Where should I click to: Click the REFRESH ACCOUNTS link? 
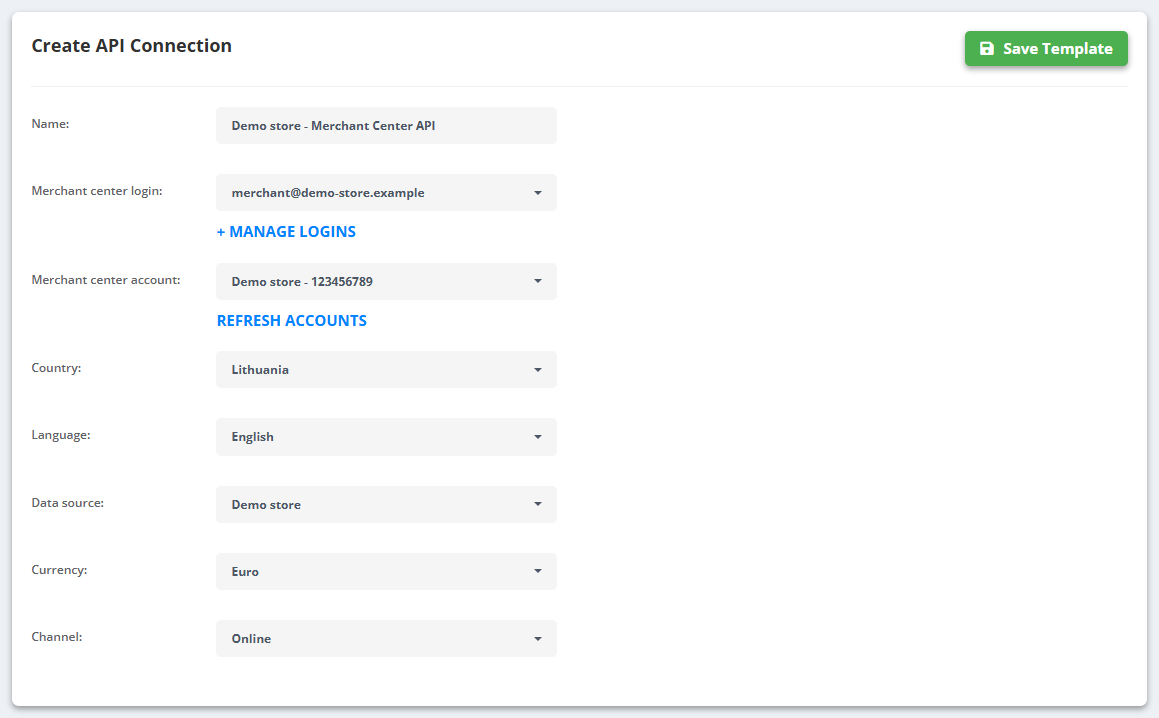click(x=291, y=320)
